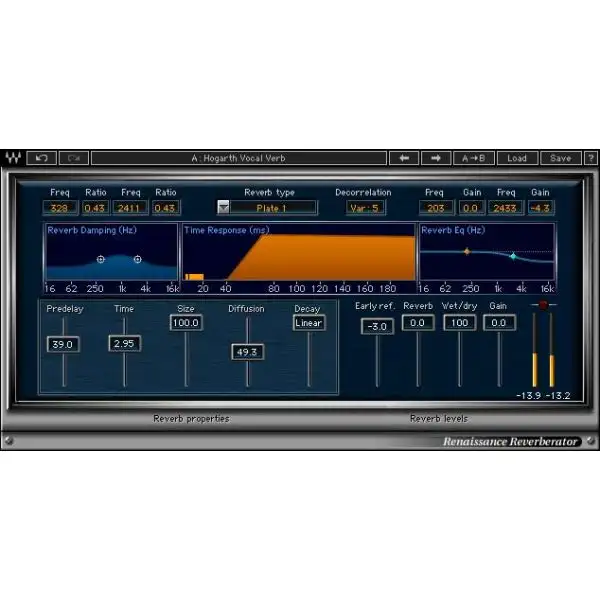Click the Redo arrow button
The width and height of the screenshot is (600, 600).
(73, 158)
